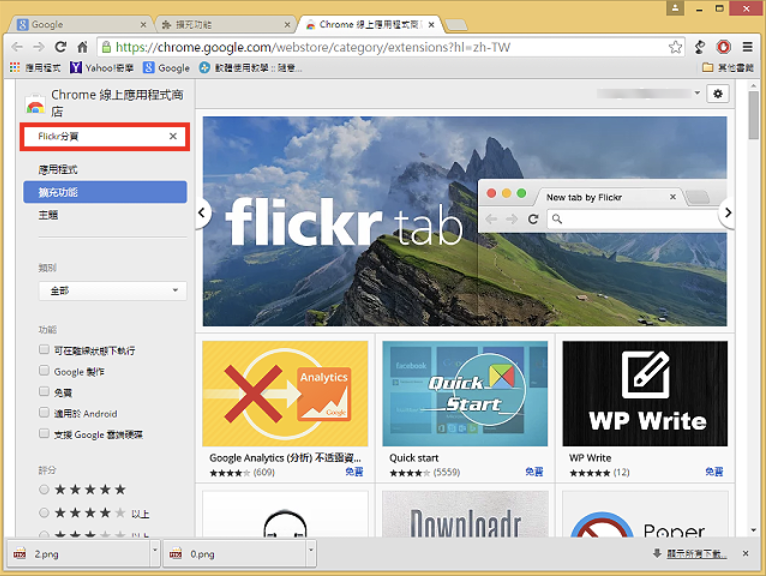Toggle the Android availability checkbox

44,413
